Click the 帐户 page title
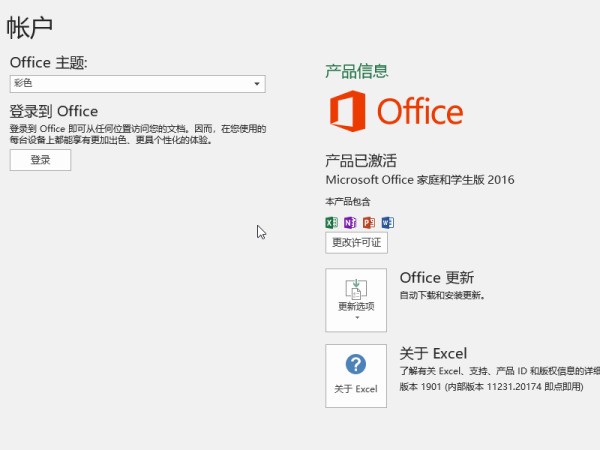Image resolution: width=600 pixels, height=450 pixels. tap(29, 28)
